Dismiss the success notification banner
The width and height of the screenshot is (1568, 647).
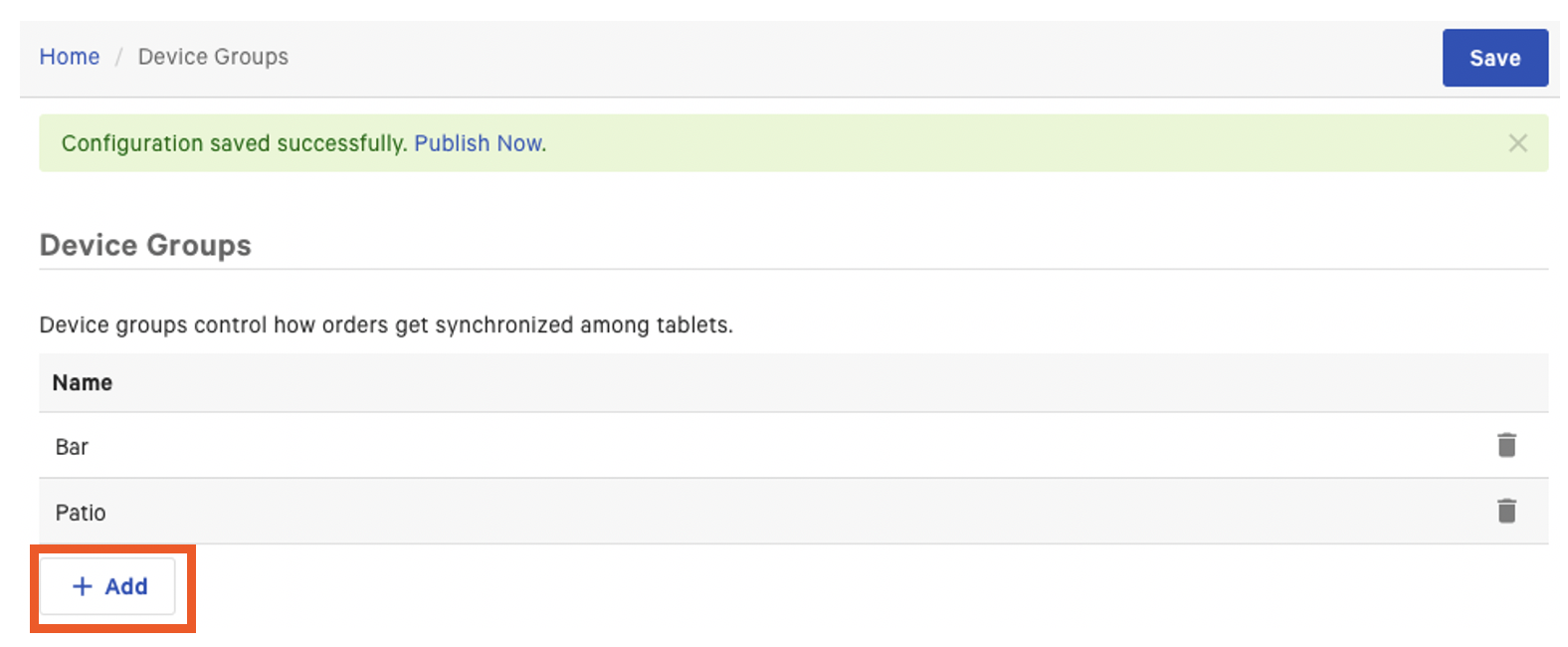pyautogui.click(x=1517, y=142)
